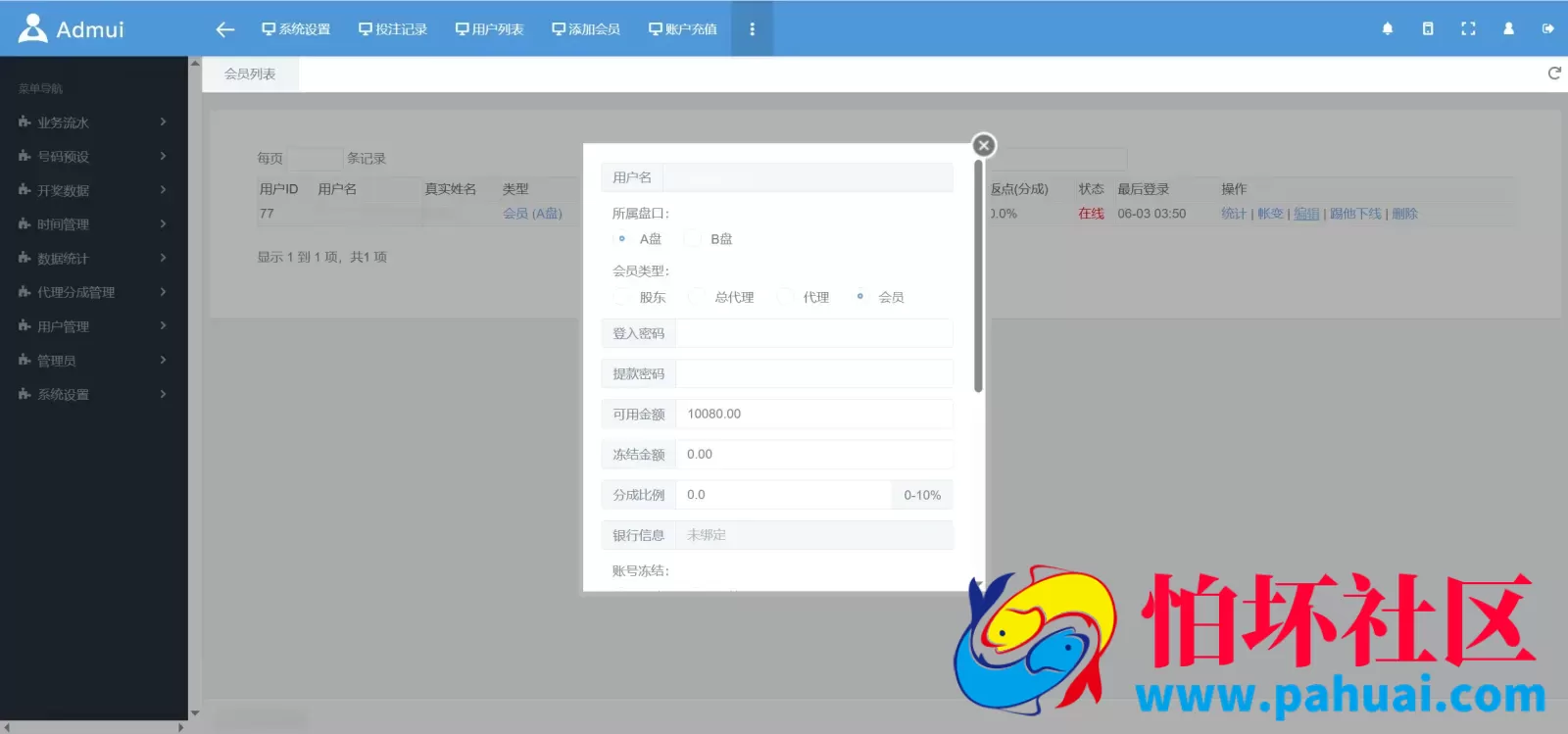
Task: Click the puzzle icon beside 管理员
Action: coord(24,361)
